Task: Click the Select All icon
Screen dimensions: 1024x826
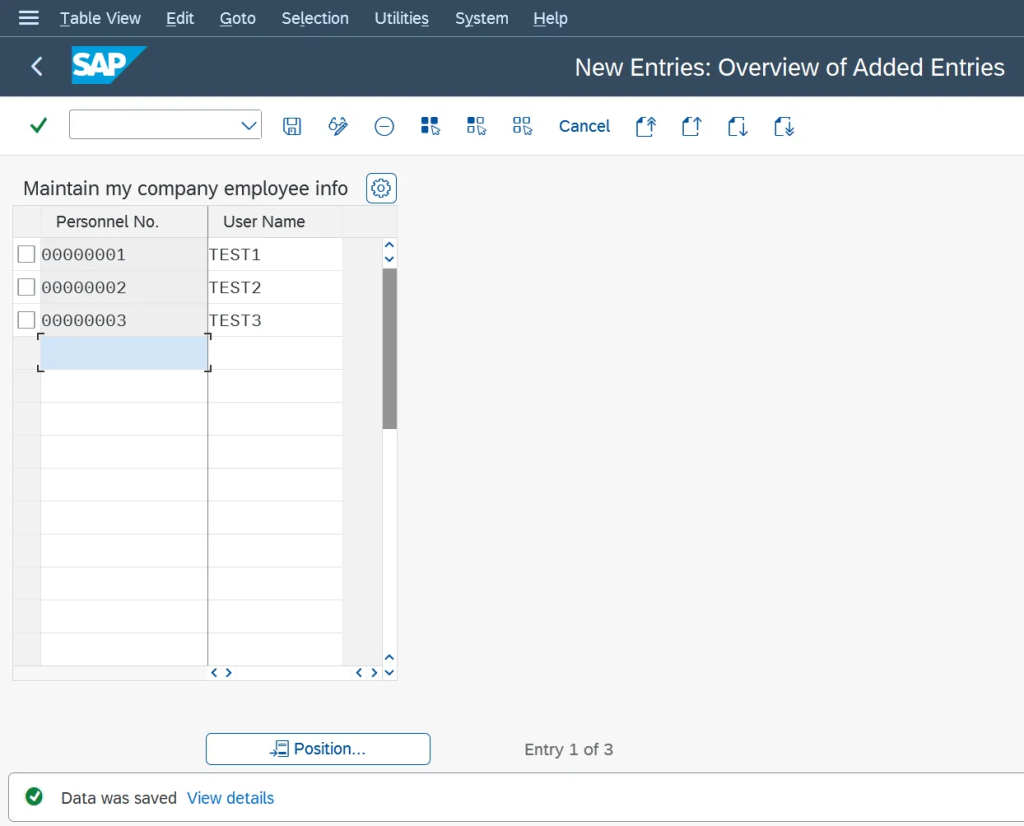Action: click(x=430, y=126)
